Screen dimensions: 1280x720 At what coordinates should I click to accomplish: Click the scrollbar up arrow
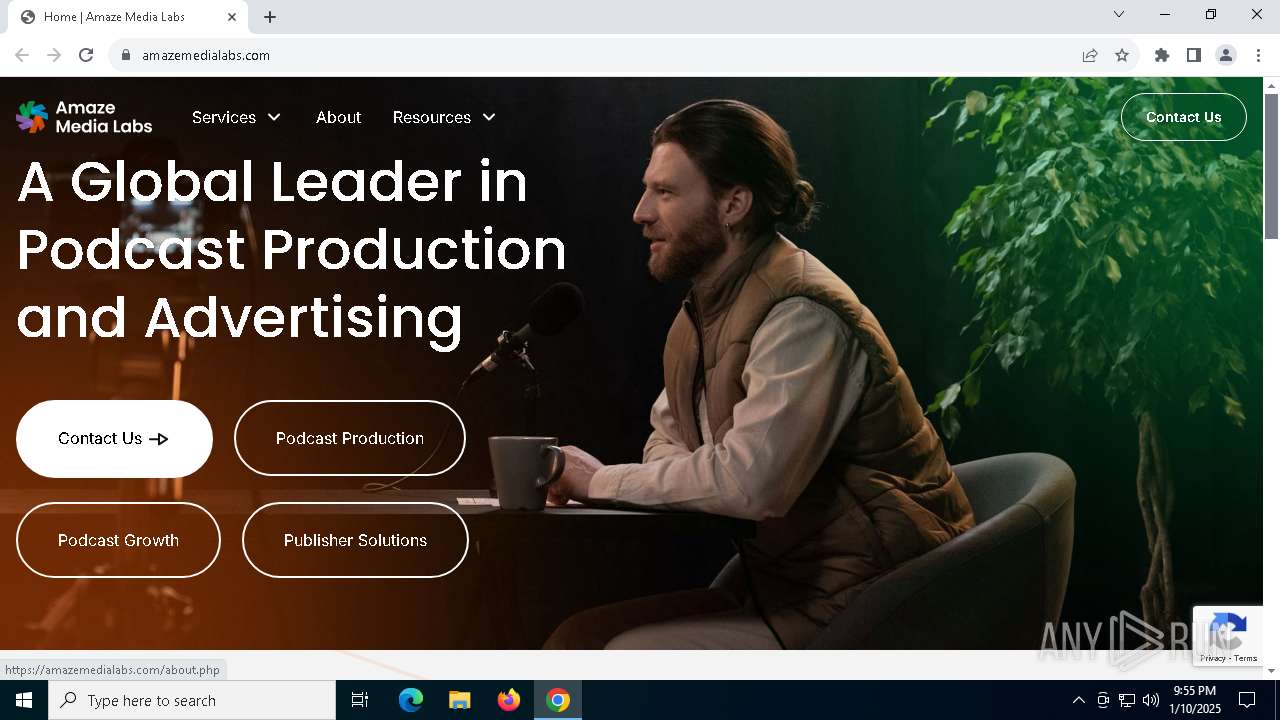[x=1271, y=85]
